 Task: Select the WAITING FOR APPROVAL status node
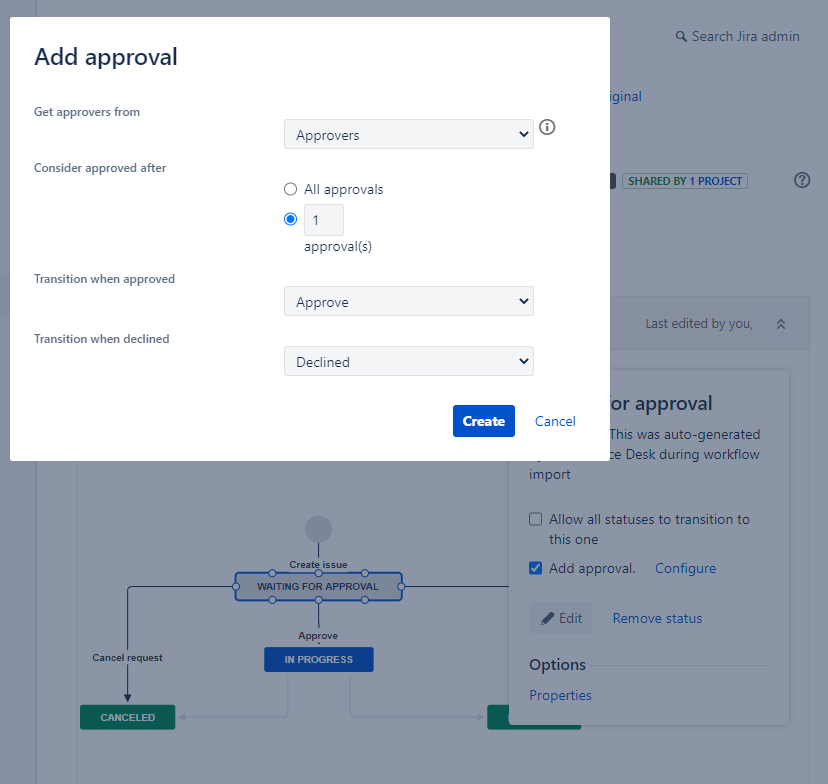(x=318, y=587)
